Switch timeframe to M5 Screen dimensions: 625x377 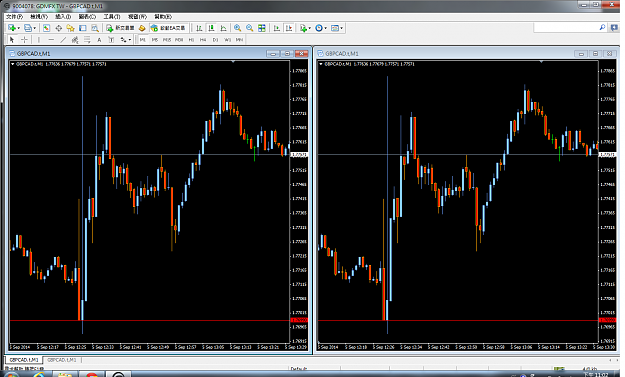tap(155, 39)
